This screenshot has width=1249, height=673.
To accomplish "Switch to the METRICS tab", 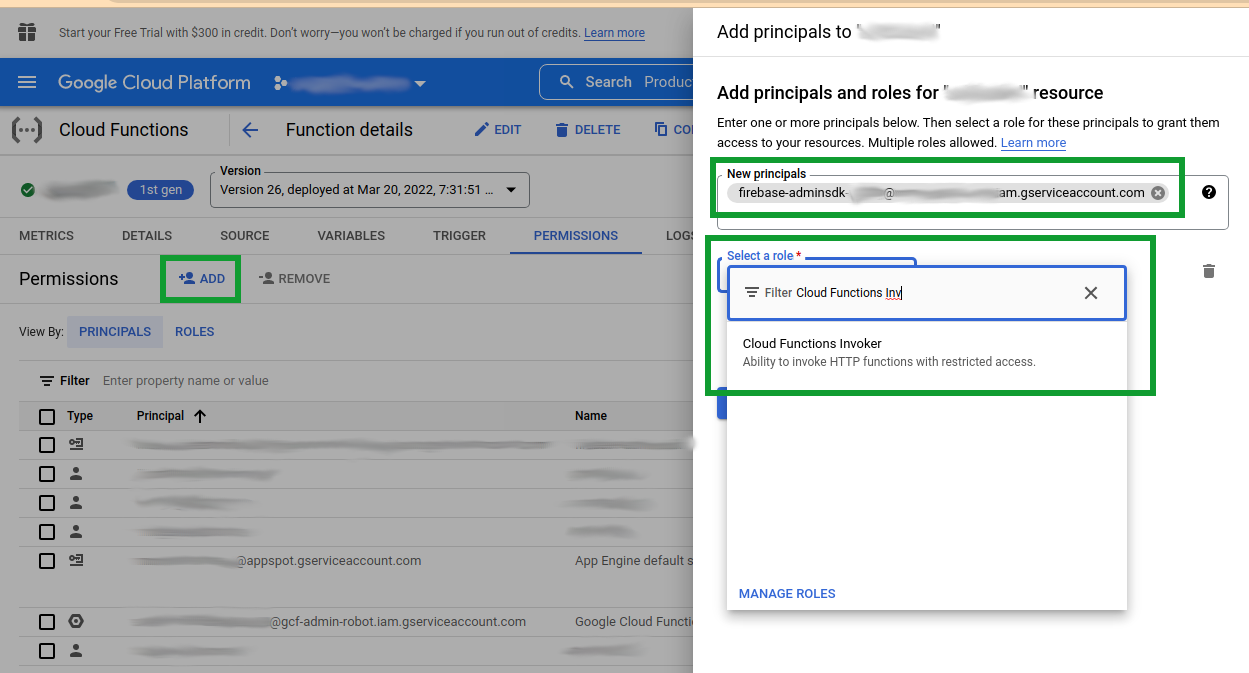I will 46,236.
